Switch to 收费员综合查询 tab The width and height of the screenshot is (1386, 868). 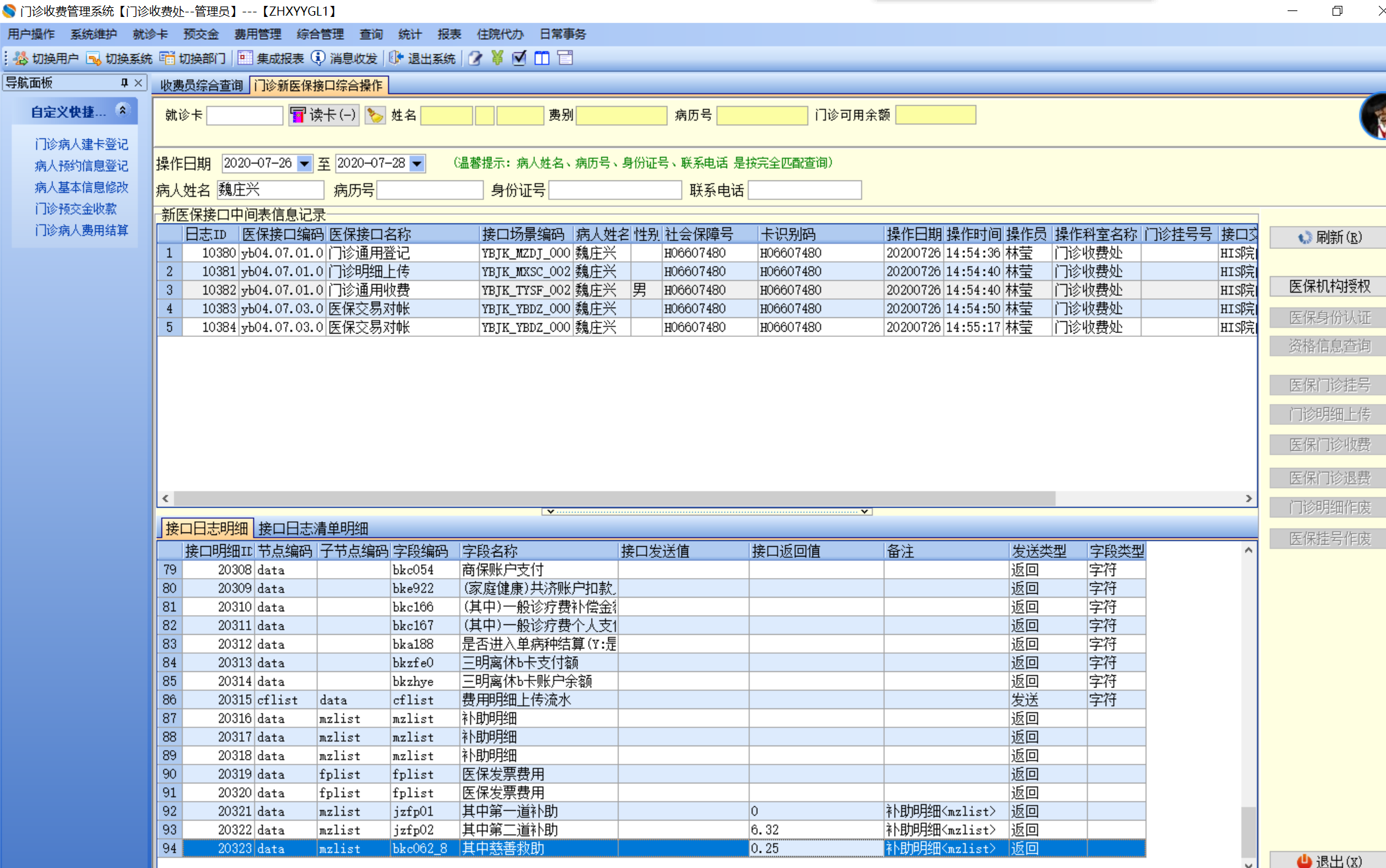click(x=201, y=85)
